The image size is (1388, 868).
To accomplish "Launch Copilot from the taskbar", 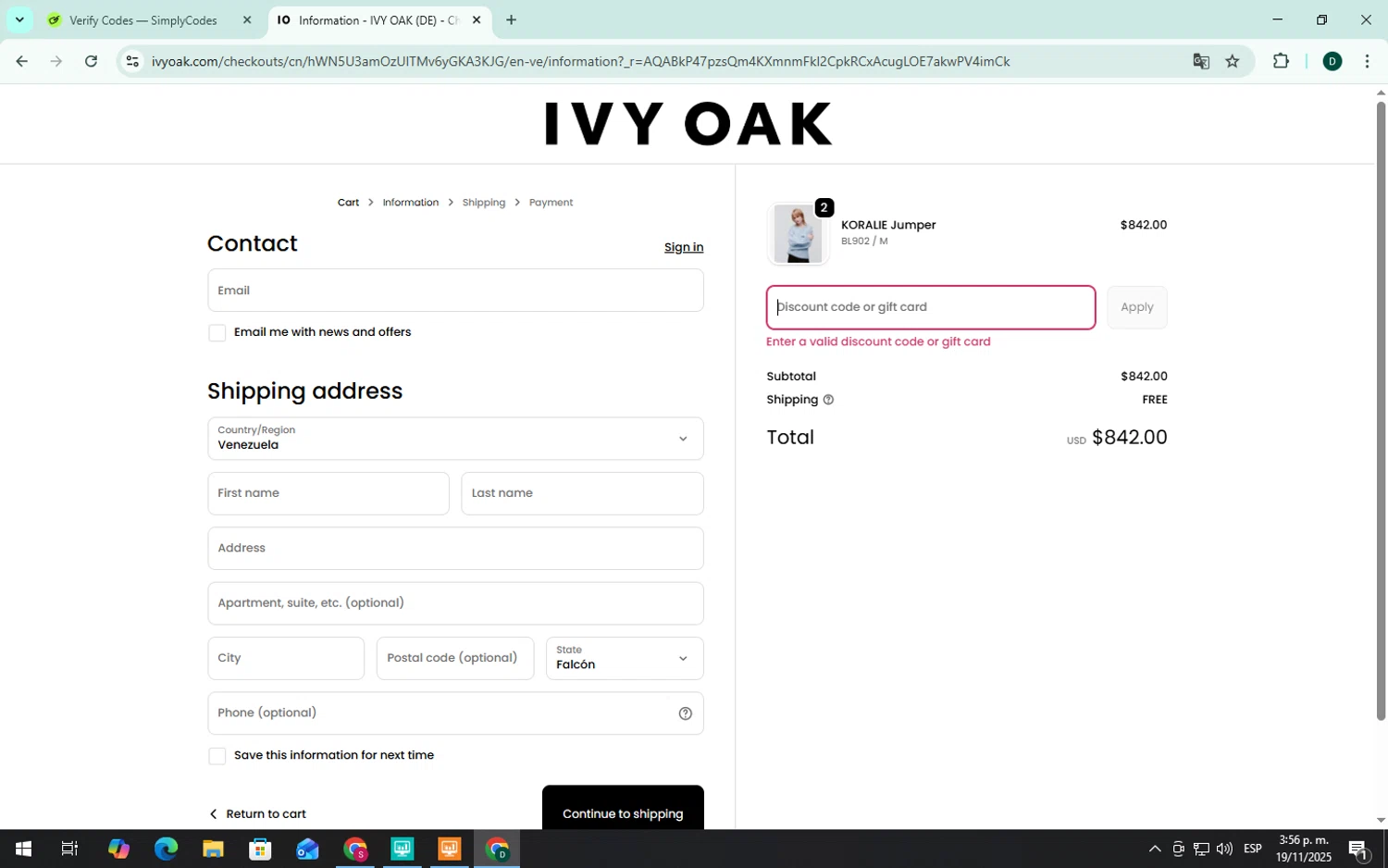I will pos(118,849).
